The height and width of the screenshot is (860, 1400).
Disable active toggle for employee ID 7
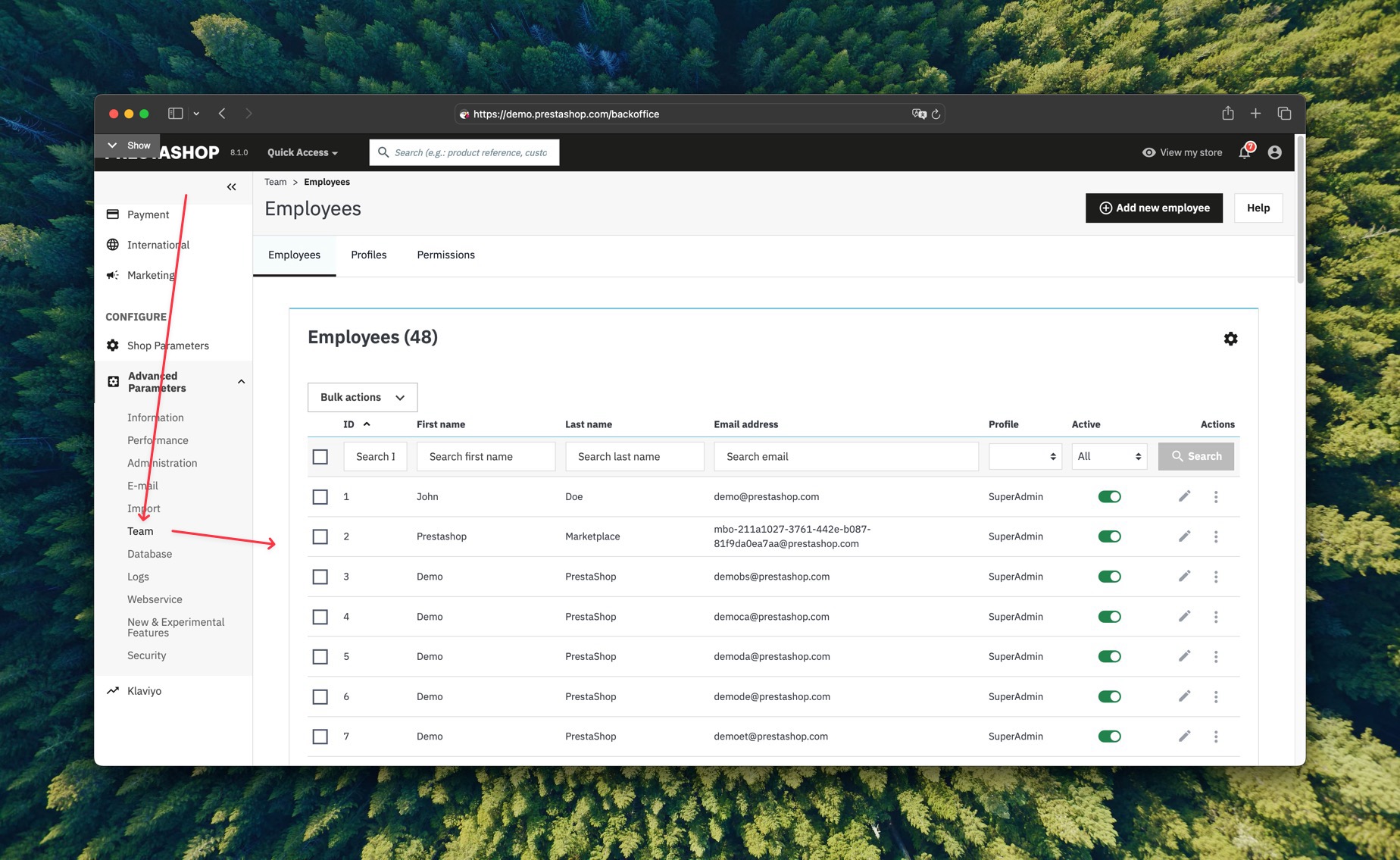click(1110, 736)
